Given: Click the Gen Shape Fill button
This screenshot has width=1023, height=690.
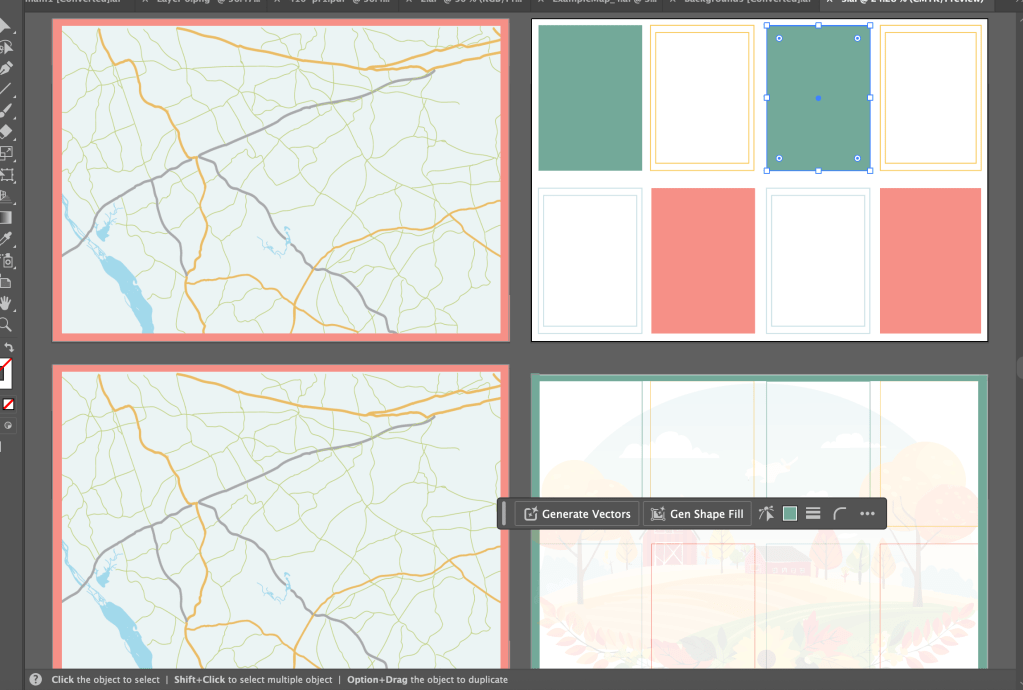Looking at the screenshot, I should 697,514.
